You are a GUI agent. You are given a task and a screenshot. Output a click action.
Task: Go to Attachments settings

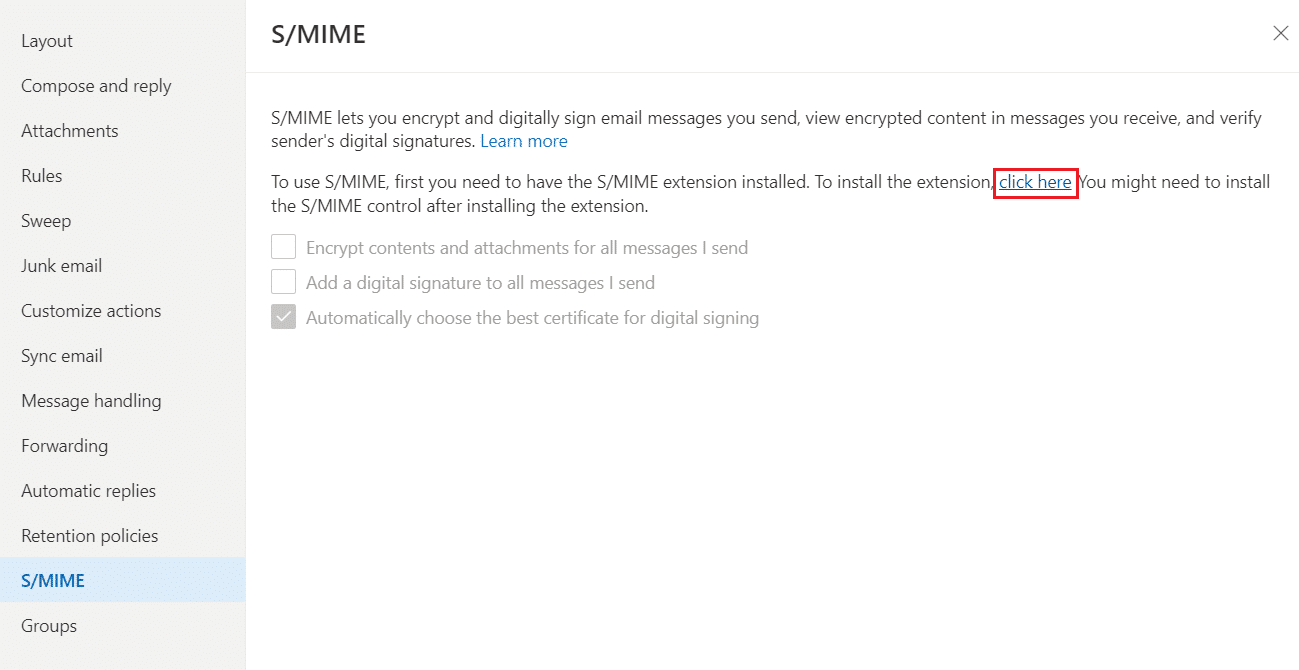pyautogui.click(x=69, y=130)
